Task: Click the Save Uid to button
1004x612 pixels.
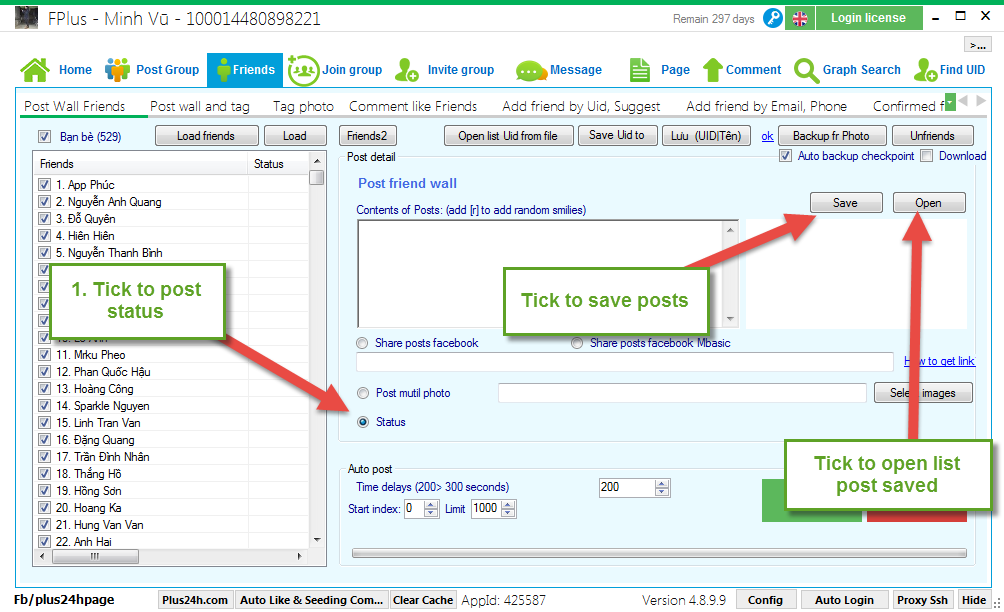Action: [x=617, y=136]
